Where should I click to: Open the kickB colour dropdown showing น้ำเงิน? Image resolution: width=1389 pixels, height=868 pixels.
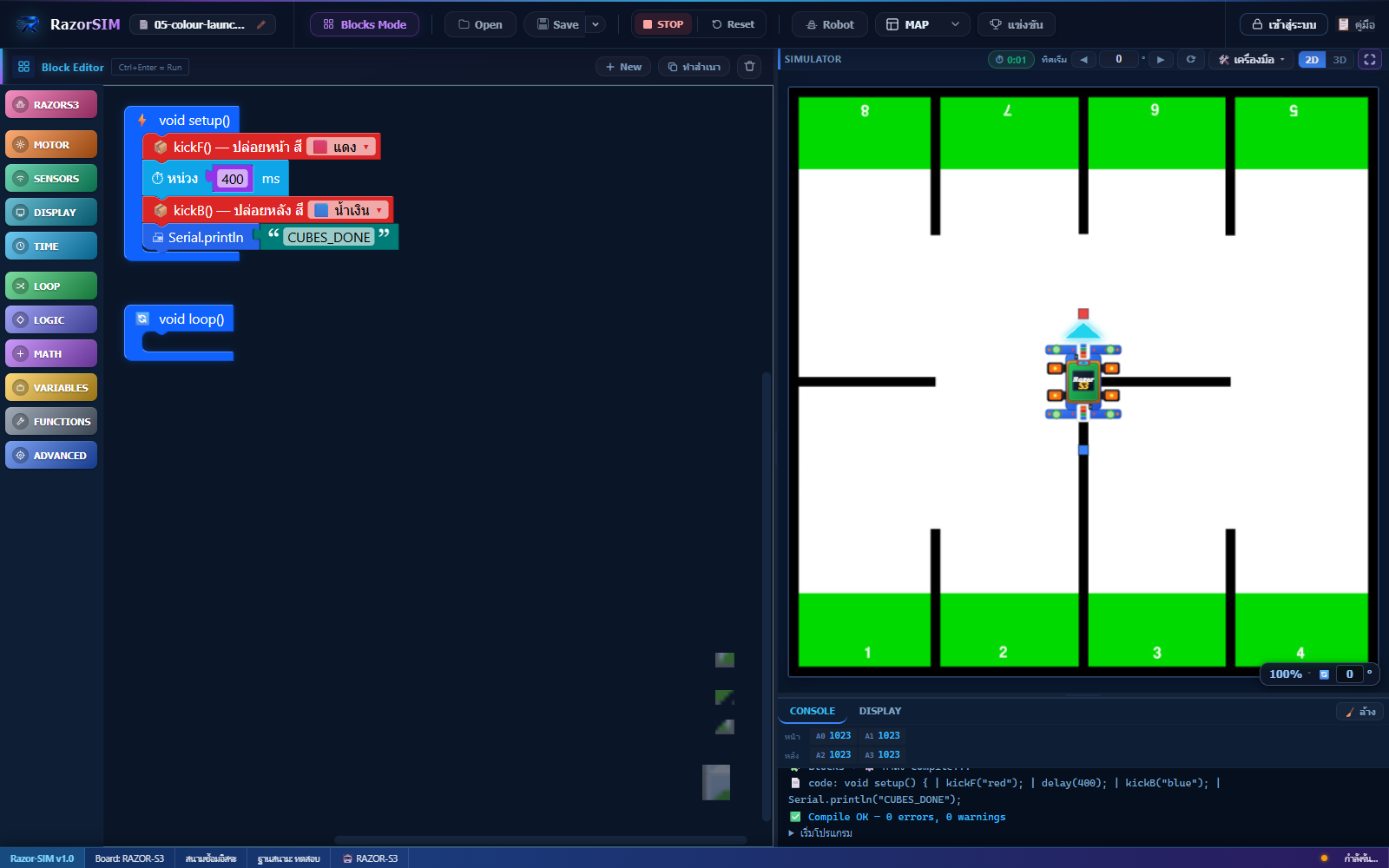pyautogui.click(x=350, y=209)
